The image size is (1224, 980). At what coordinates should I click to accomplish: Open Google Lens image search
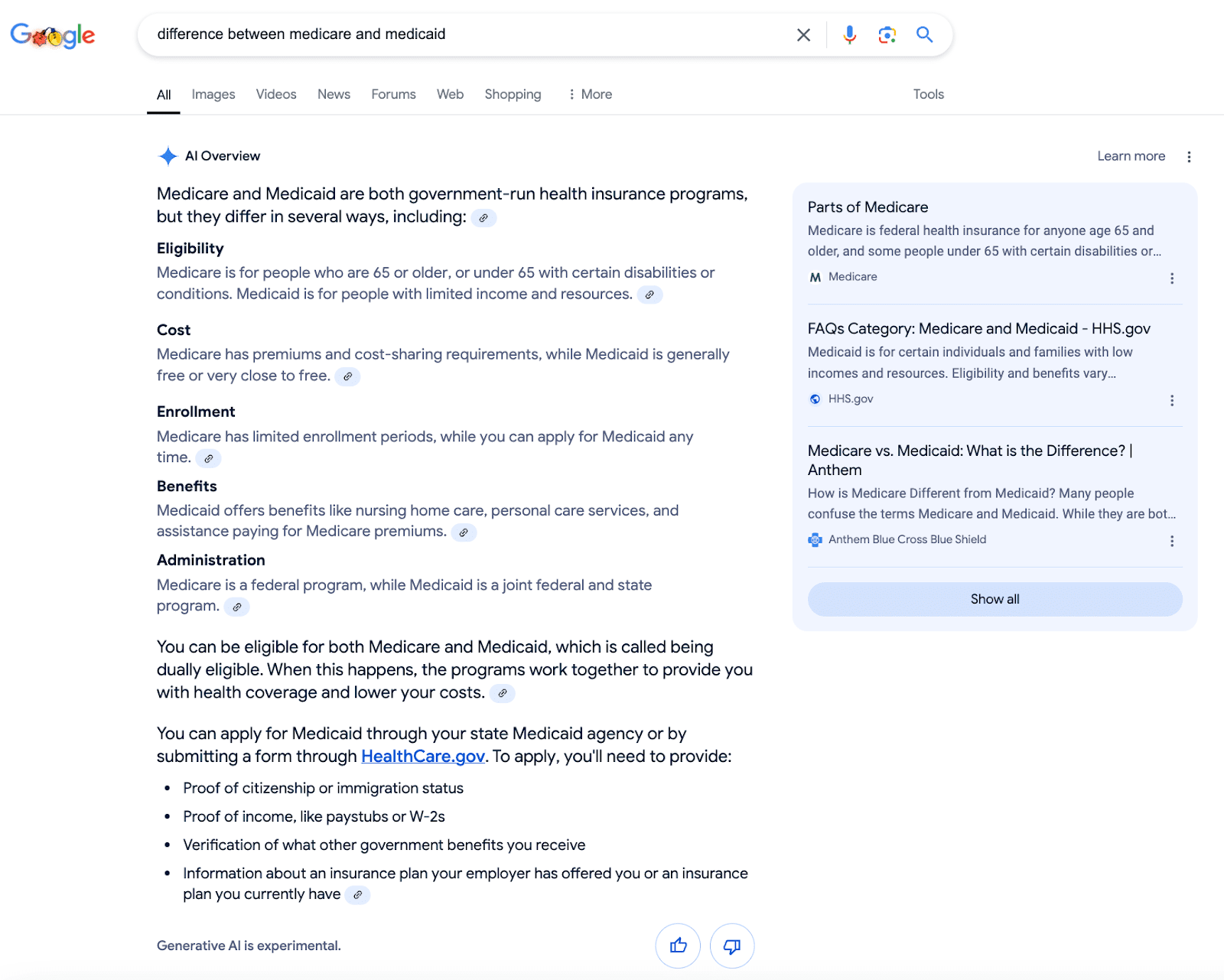(x=887, y=34)
